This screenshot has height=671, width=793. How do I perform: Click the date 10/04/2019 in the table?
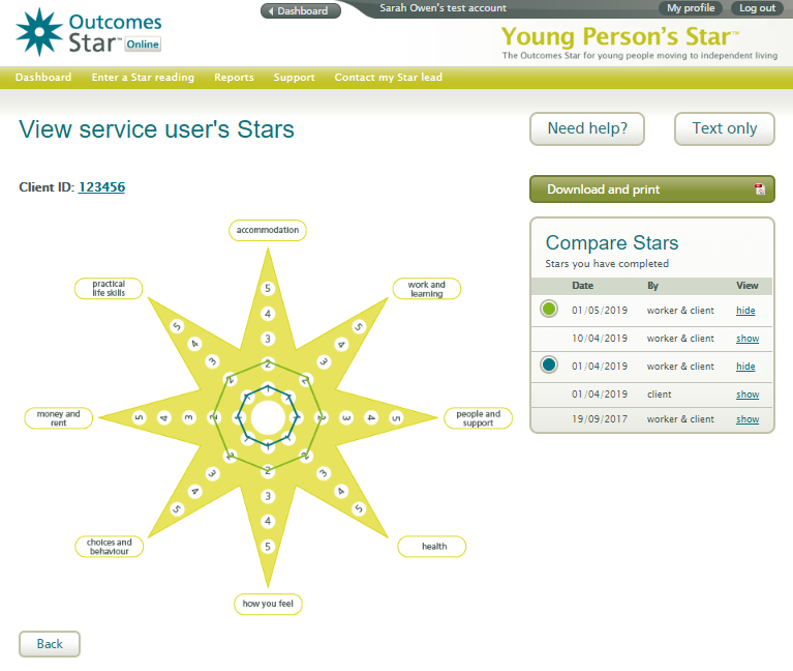click(599, 338)
